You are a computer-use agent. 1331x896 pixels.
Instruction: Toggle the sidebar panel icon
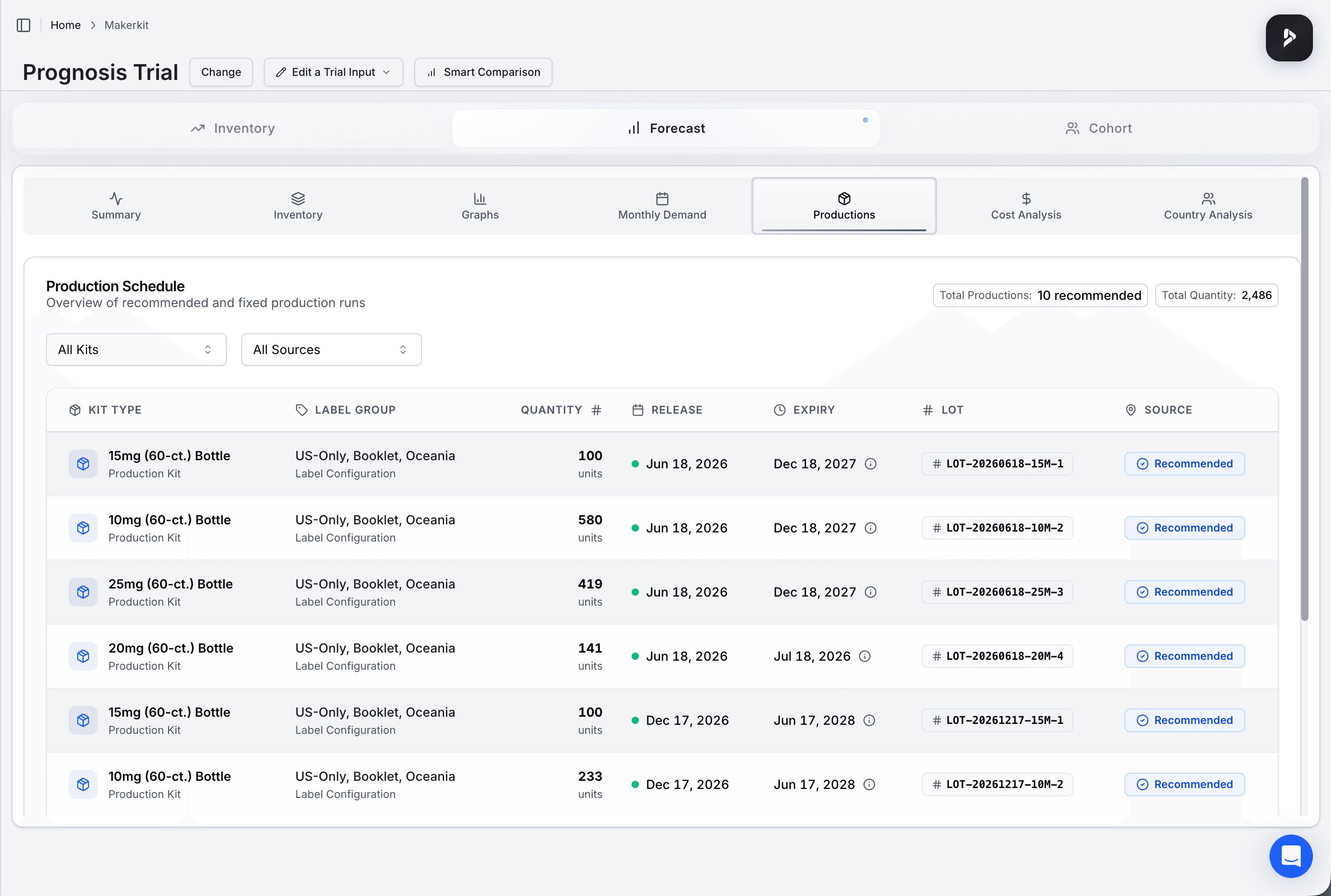(23, 25)
